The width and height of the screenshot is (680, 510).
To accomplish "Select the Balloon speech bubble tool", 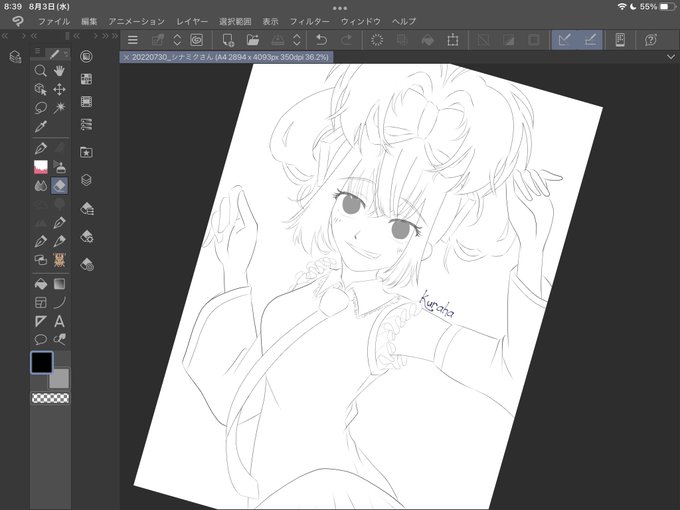I will click(x=40, y=339).
